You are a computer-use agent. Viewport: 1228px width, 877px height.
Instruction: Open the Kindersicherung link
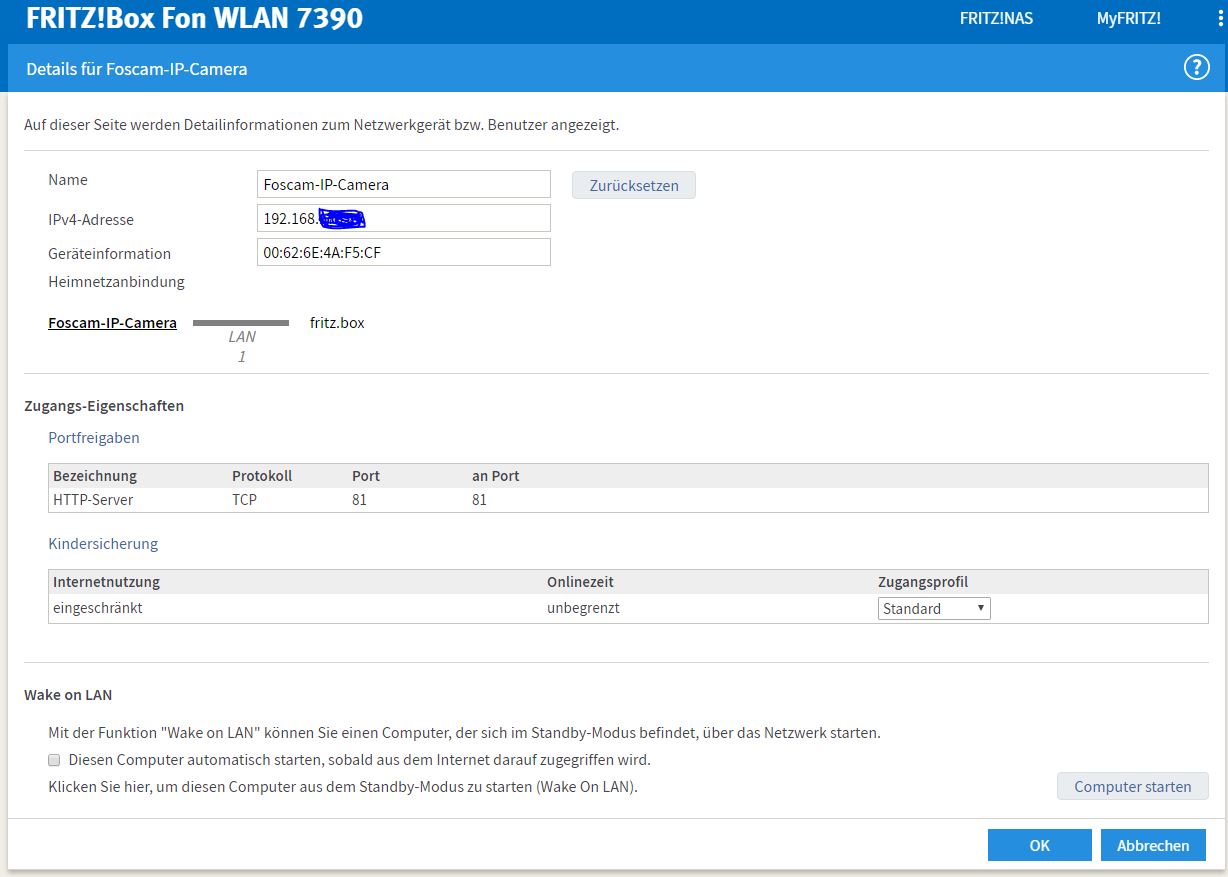pyautogui.click(x=103, y=544)
